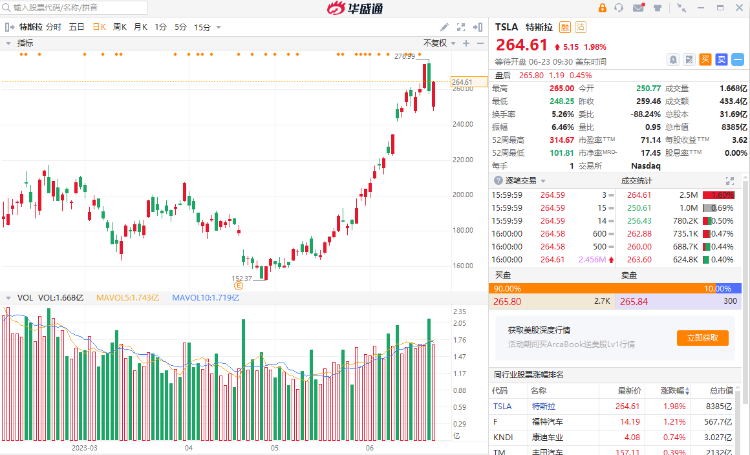Click the hide right panel icon
Screen dimensions: 750x455
(x=477, y=27)
